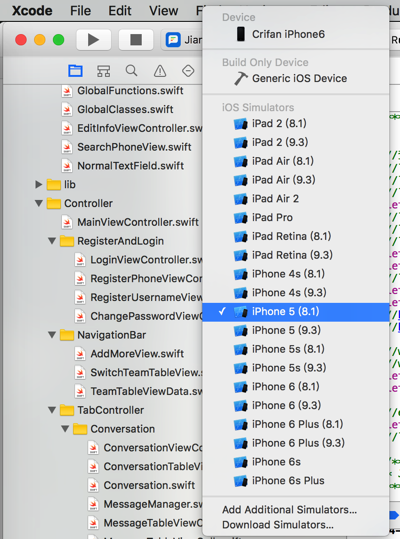Select iPhone 5 (9.3) simulator
The width and height of the screenshot is (400, 539).
click(296, 330)
